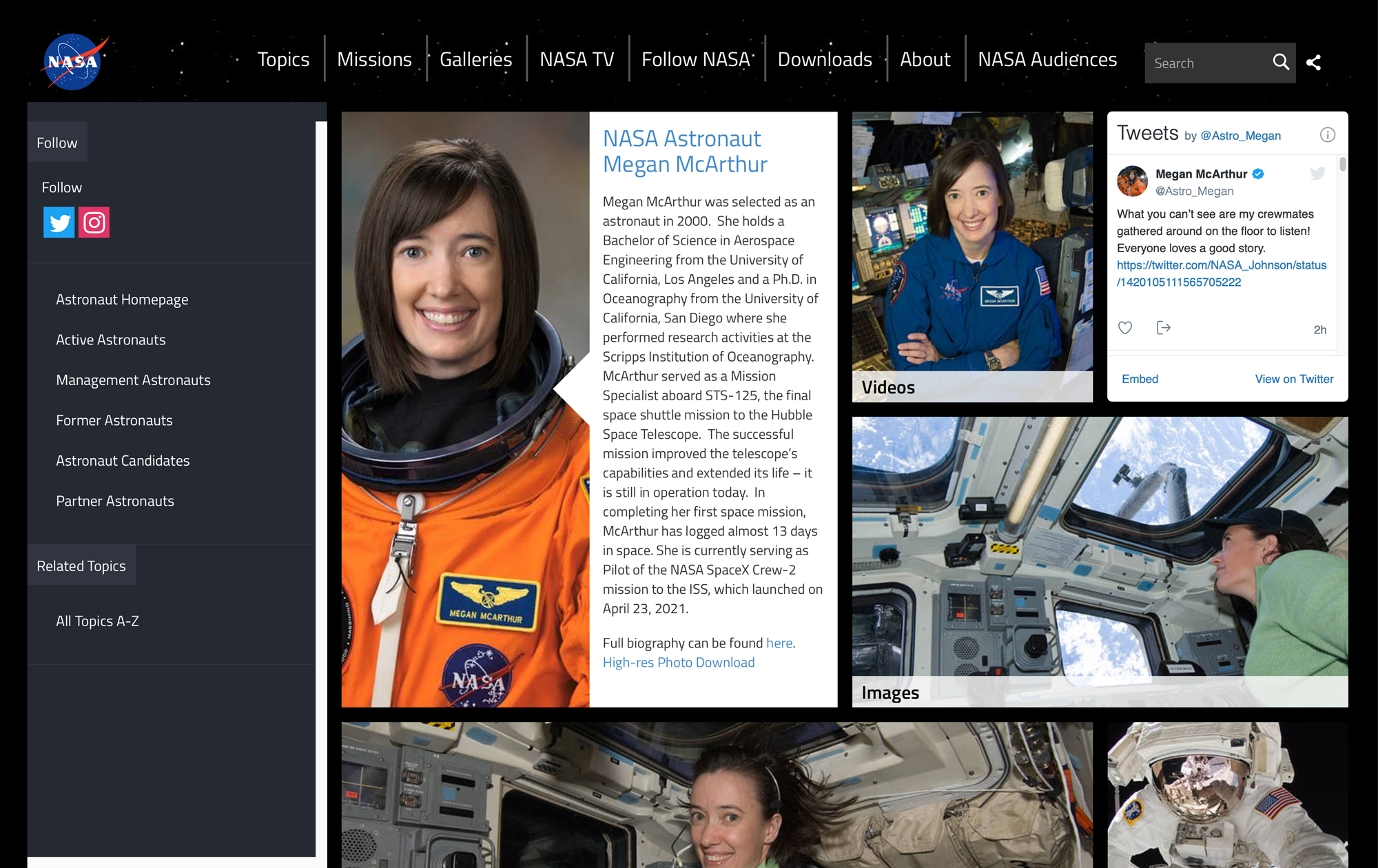Viewport: 1378px width, 868px height.
Task: Click View on Twitter link
Action: click(x=1293, y=379)
